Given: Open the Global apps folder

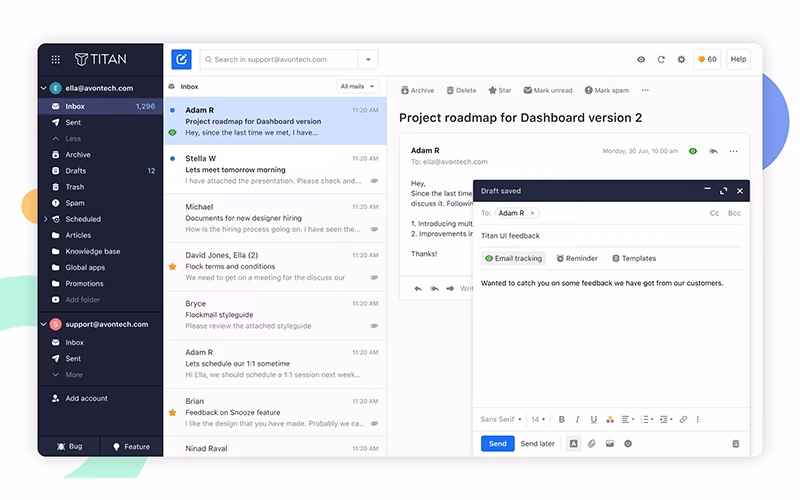Looking at the screenshot, I should click(x=101, y=268).
